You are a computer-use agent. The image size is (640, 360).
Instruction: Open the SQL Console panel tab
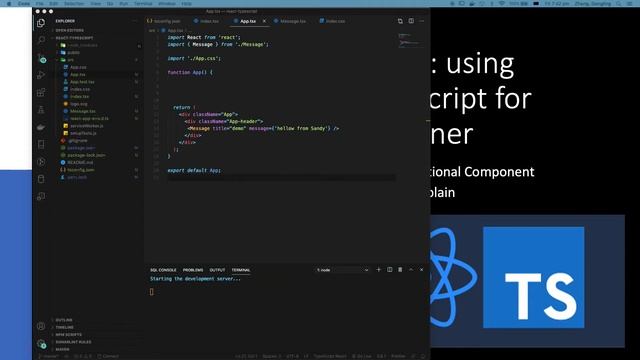pos(163,270)
